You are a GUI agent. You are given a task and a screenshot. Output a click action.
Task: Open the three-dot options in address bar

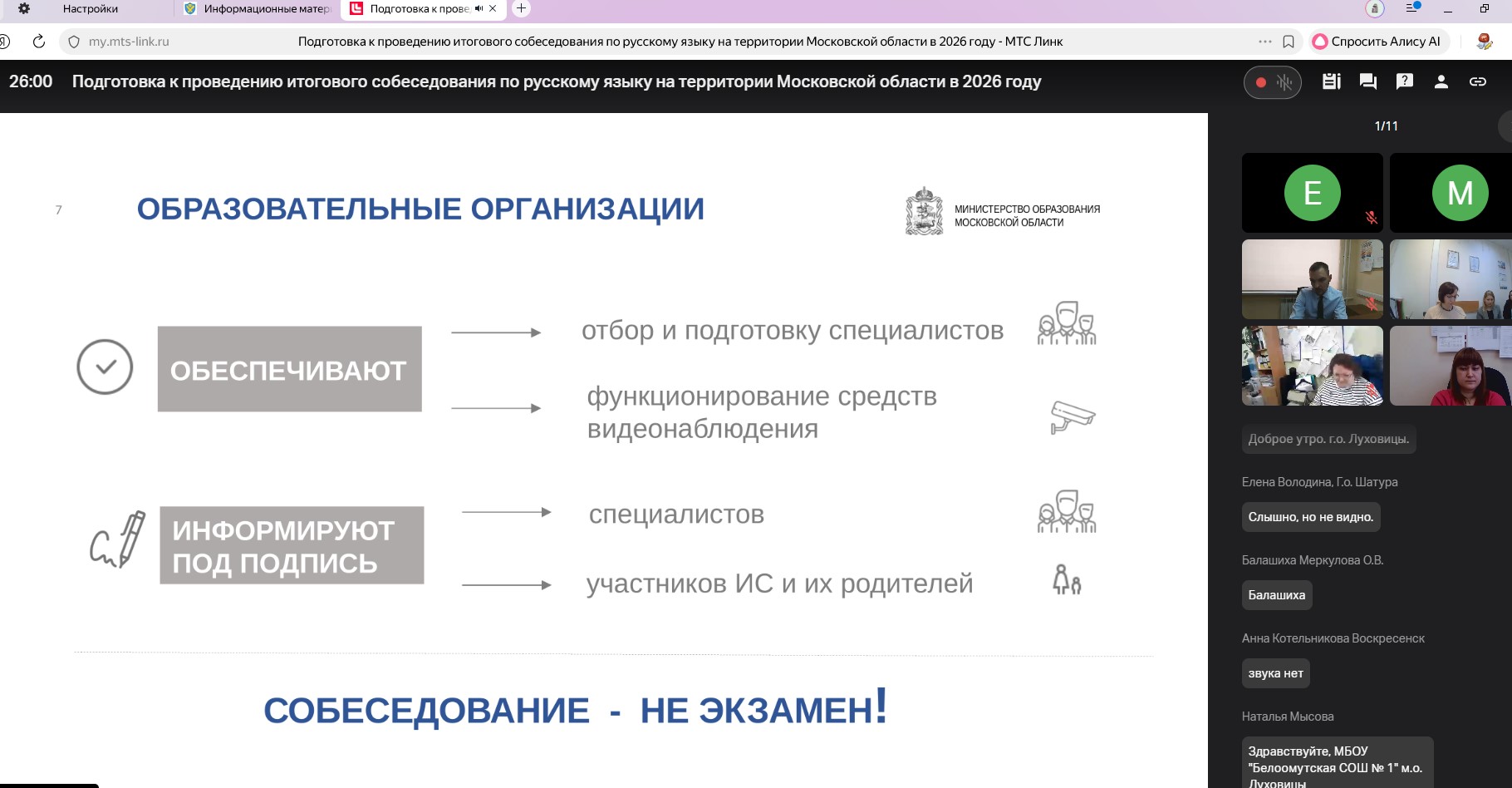click(x=1264, y=41)
